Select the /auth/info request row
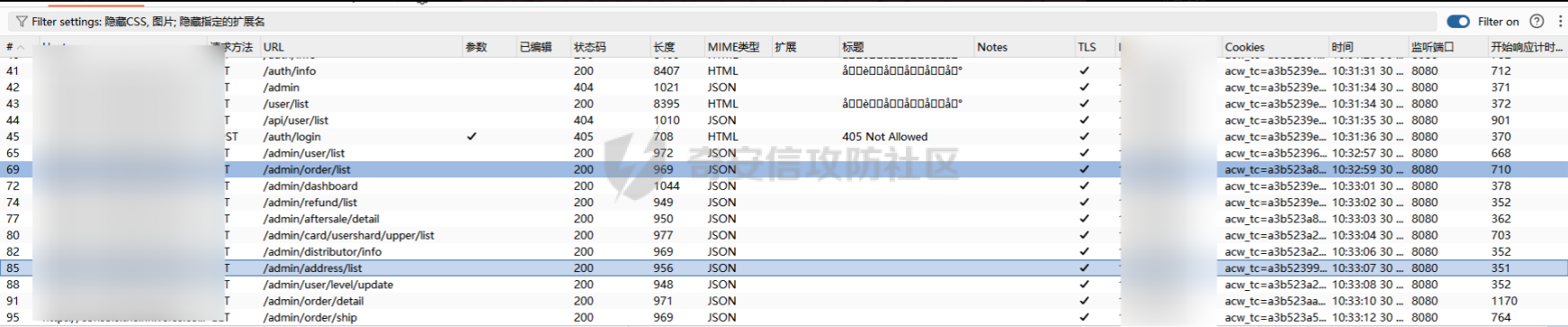 point(784,70)
